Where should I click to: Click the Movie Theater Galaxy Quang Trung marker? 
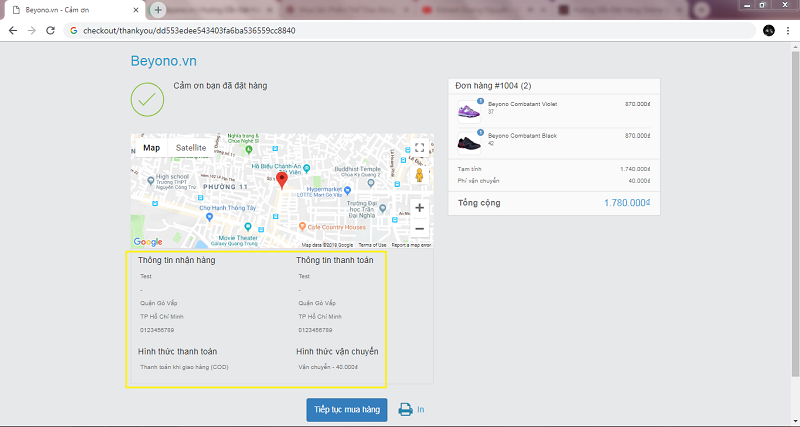248,227
